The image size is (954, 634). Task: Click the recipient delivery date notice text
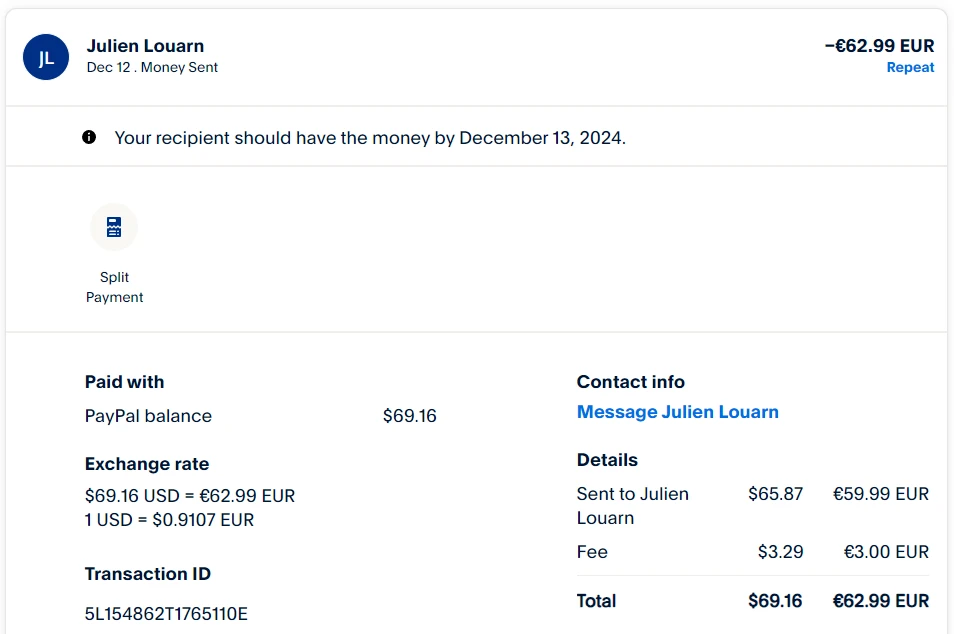[370, 138]
